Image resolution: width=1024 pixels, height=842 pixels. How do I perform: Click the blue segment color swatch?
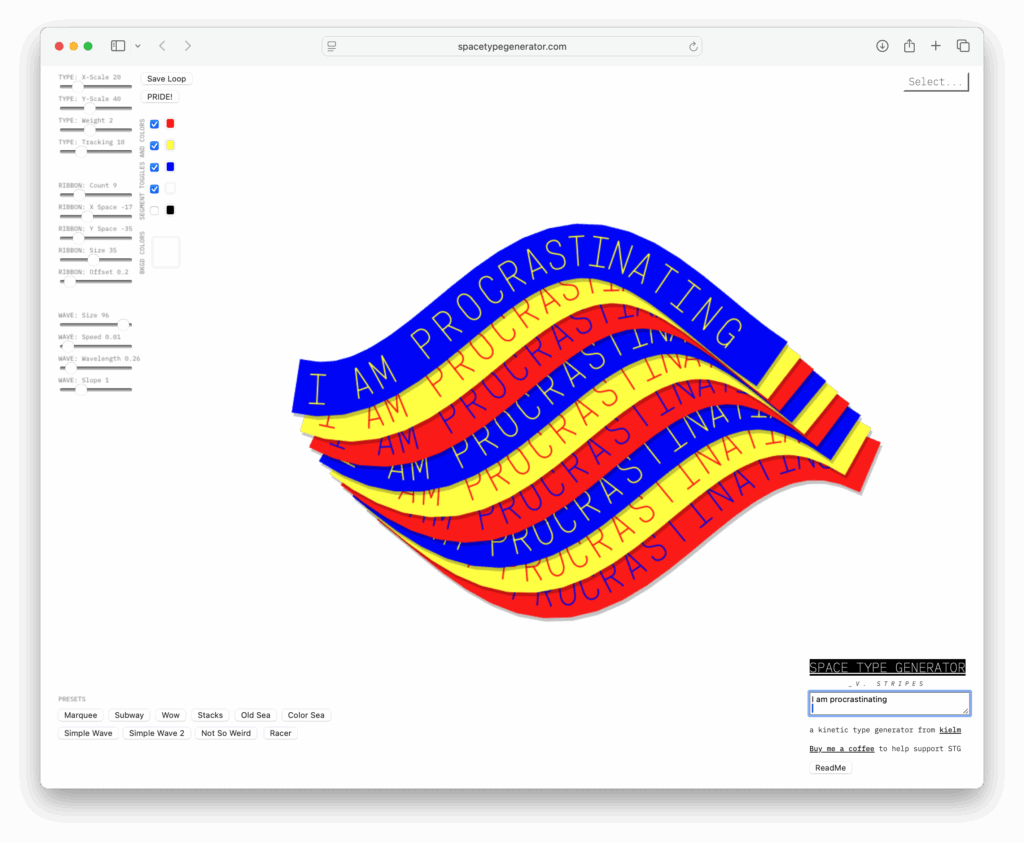pyautogui.click(x=170, y=167)
